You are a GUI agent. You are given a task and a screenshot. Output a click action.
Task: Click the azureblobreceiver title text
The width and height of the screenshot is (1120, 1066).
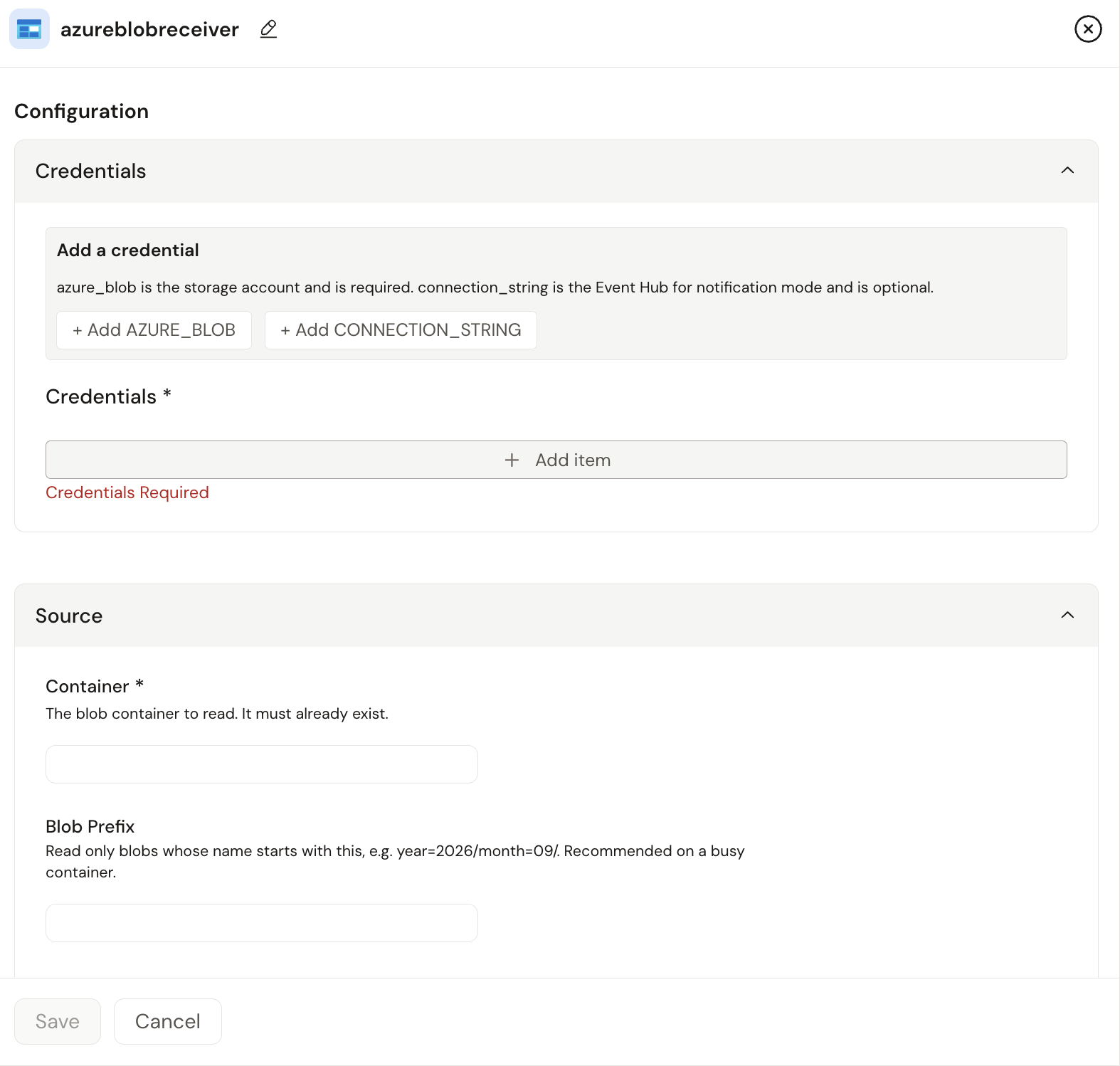point(149,29)
